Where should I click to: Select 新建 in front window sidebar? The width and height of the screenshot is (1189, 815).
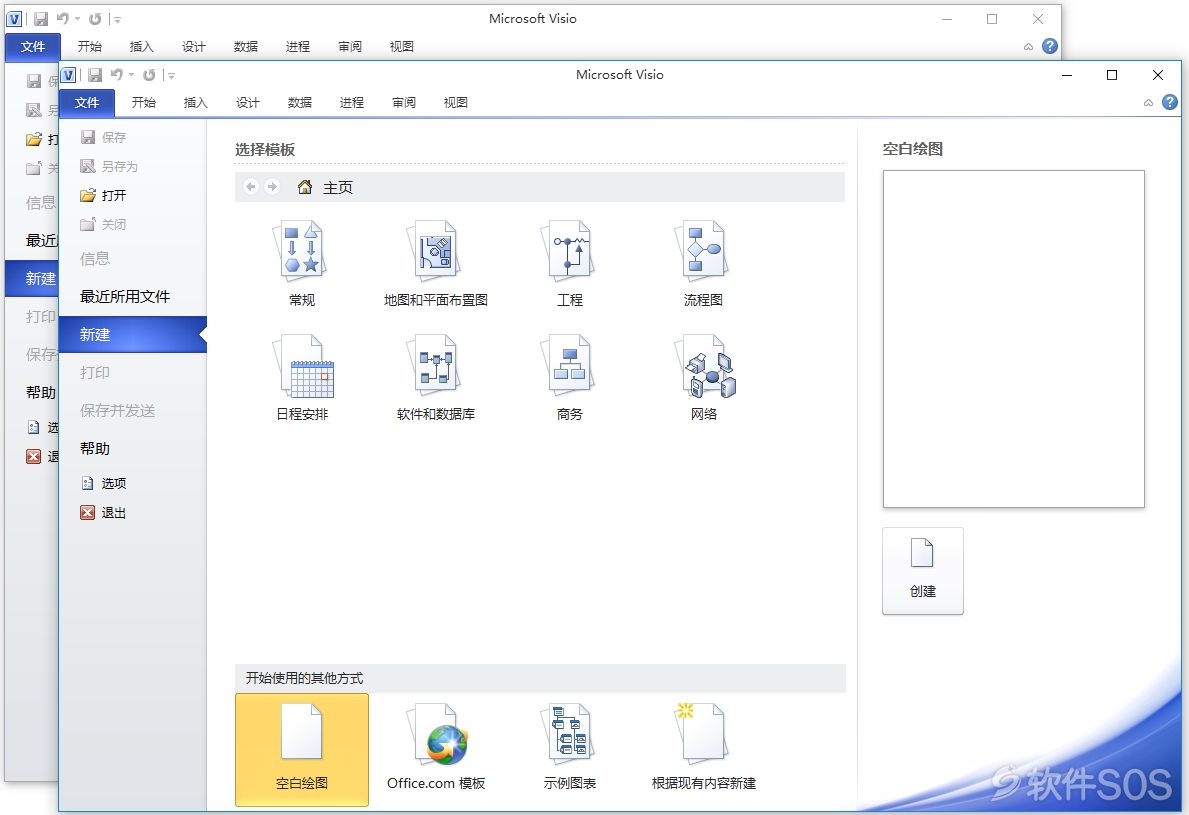[x=133, y=334]
